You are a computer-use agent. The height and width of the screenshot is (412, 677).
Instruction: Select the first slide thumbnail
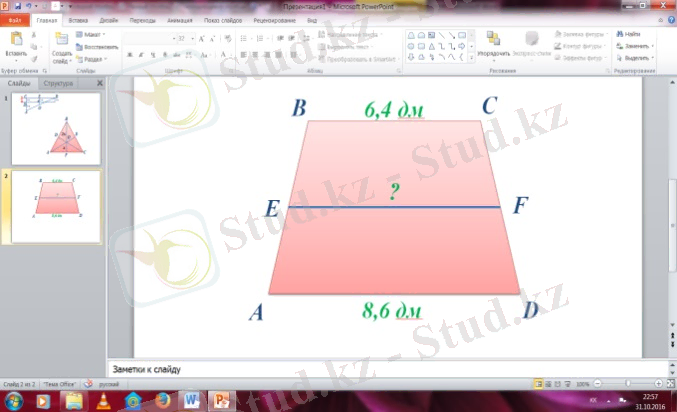[56, 129]
